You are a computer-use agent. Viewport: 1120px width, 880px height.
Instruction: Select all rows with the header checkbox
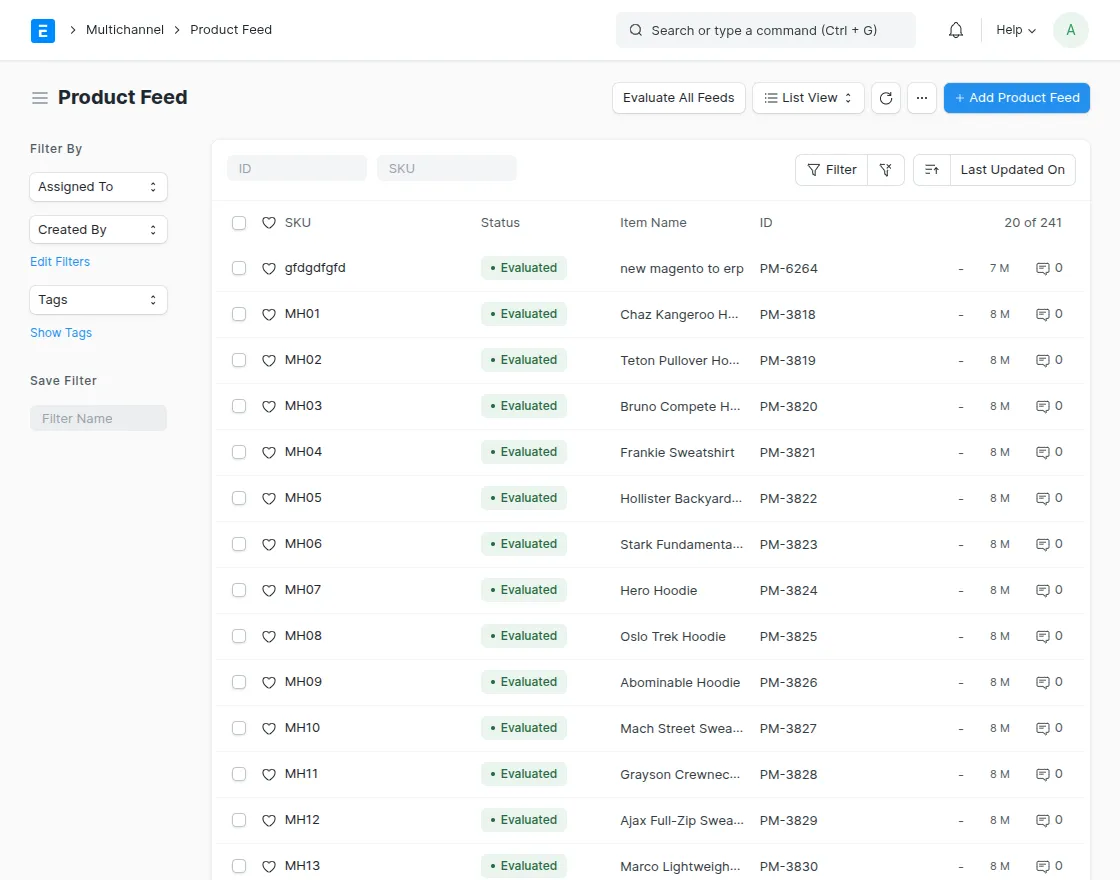(239, 222)
